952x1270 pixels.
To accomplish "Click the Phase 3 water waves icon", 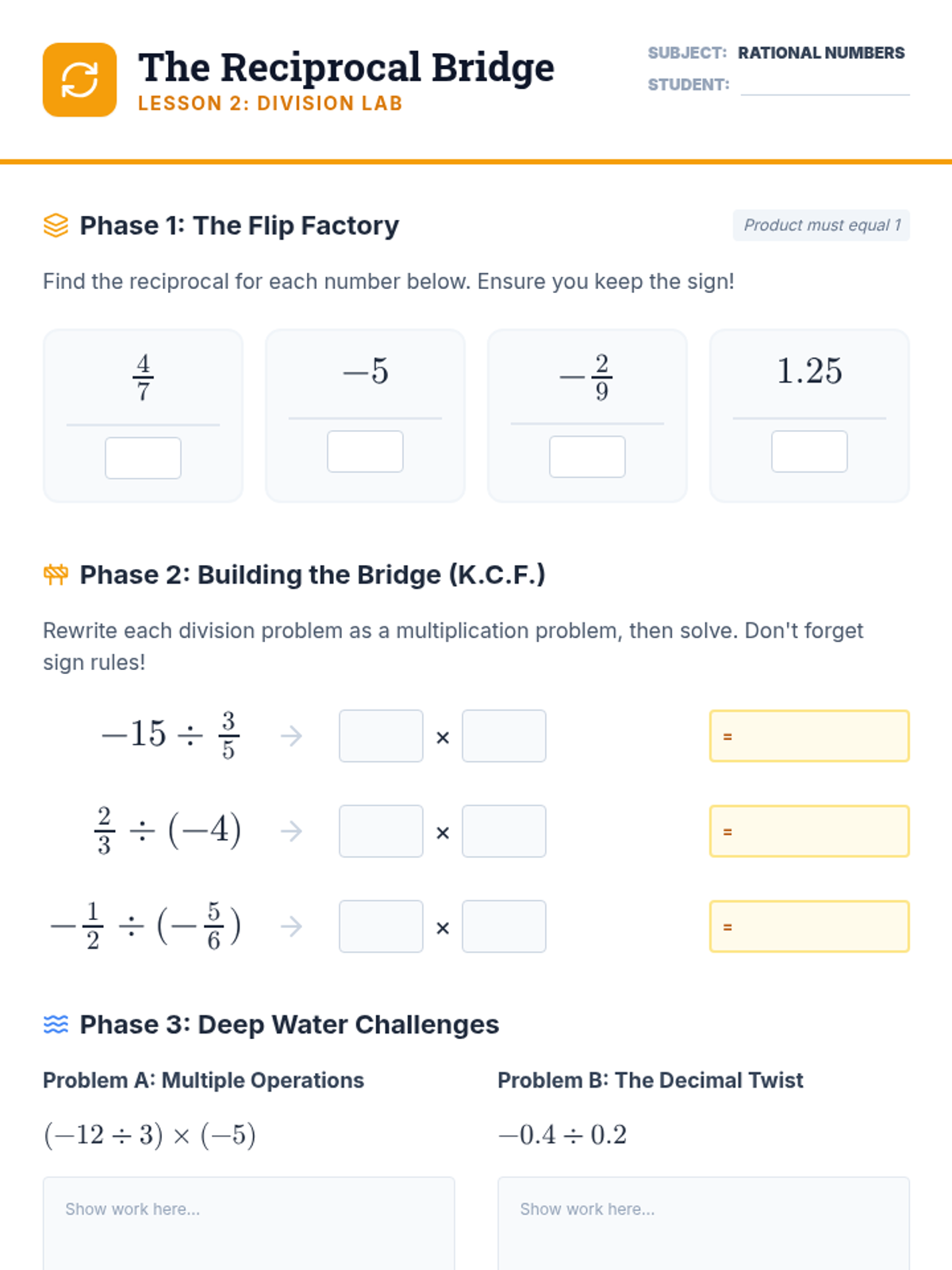I will click(x=56, y=1025).
